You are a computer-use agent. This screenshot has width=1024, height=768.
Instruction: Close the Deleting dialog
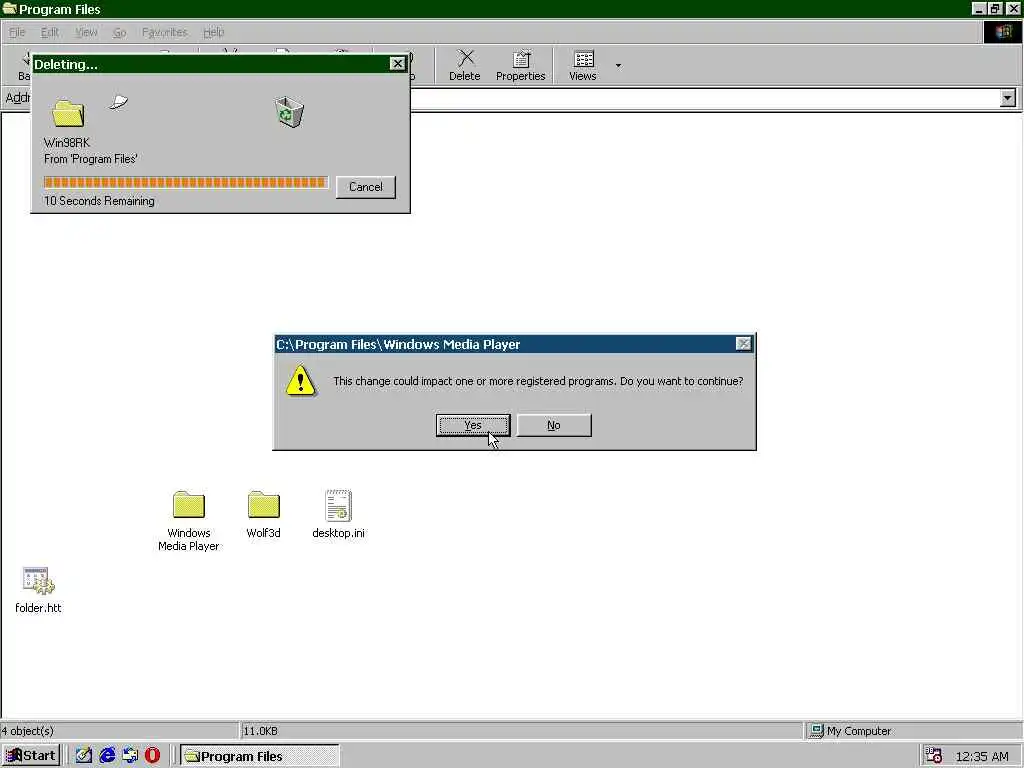pyautogui.click(x=397, y=63)
